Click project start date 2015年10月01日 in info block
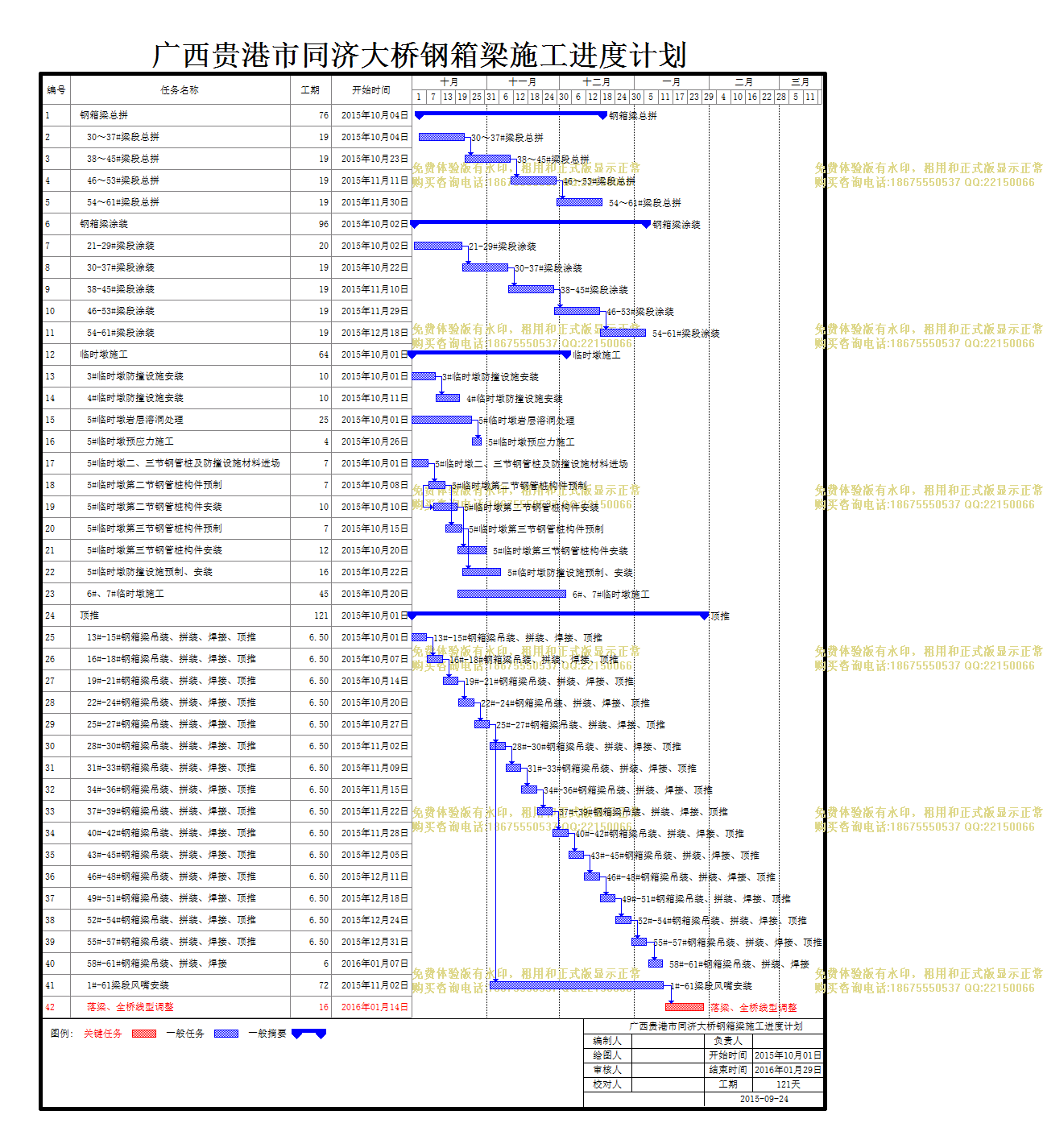This screenshot has width=1043, height=1148. click(x=788, y=1055)
